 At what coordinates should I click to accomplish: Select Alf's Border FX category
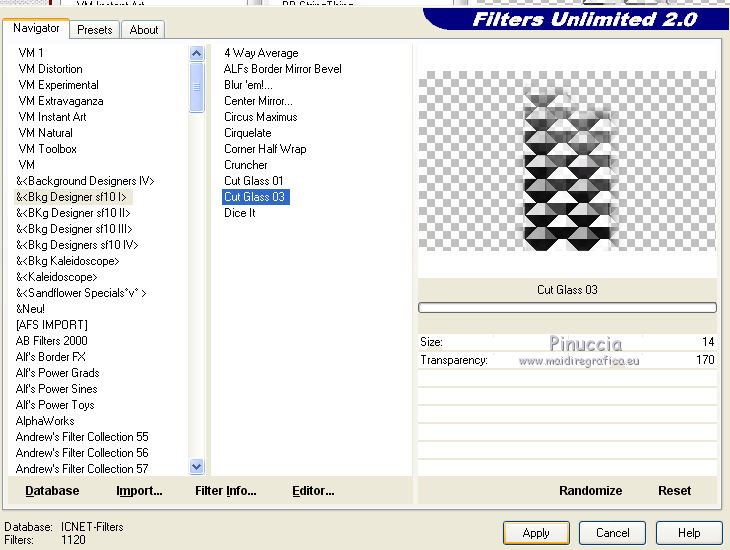50,357
